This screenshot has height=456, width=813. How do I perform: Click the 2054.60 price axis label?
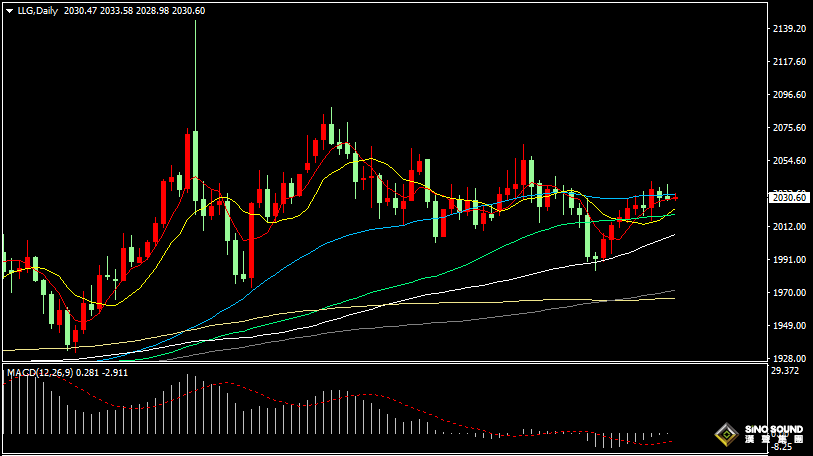789,161
